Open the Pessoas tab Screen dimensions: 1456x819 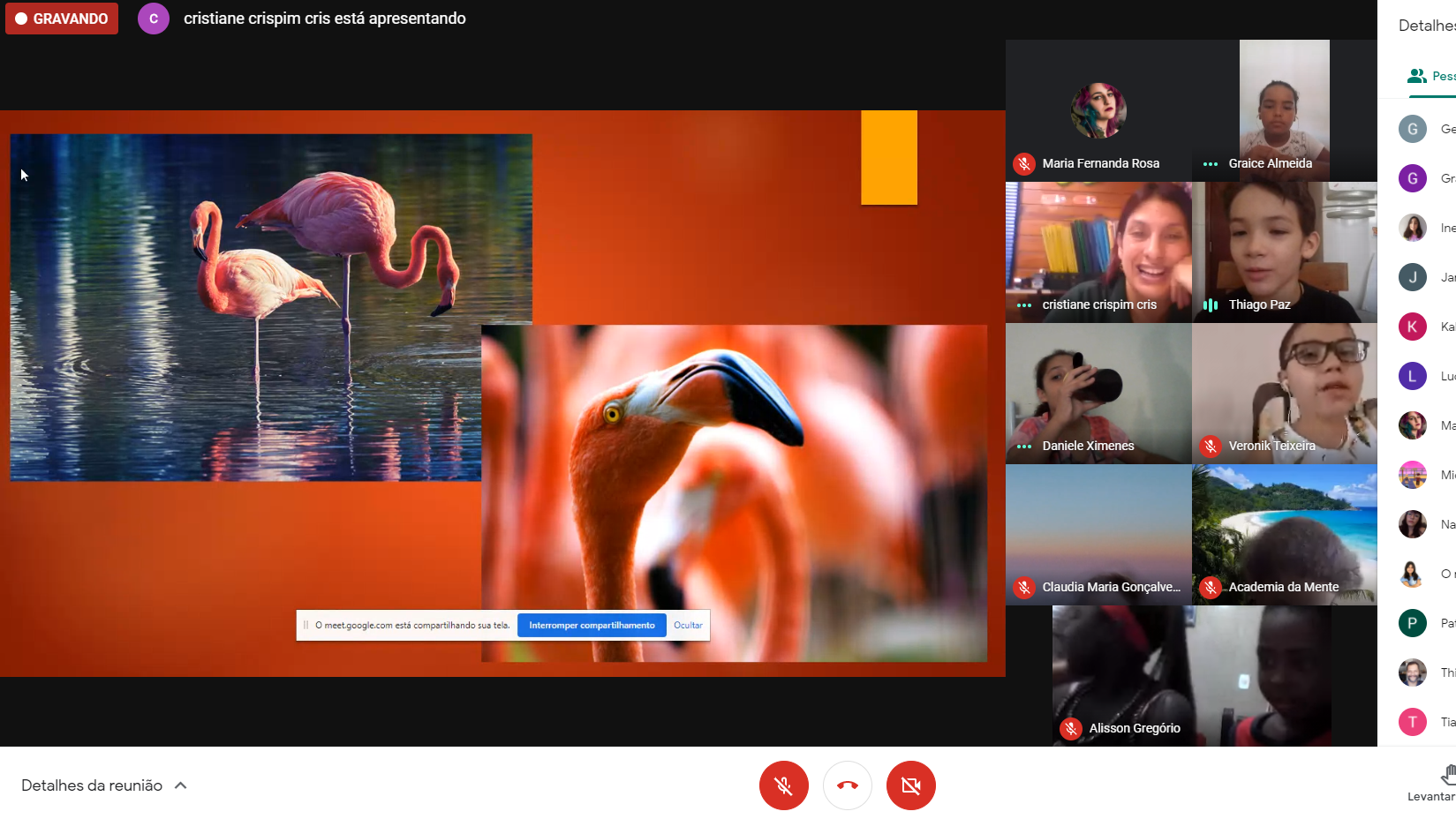pos(1430,76)
